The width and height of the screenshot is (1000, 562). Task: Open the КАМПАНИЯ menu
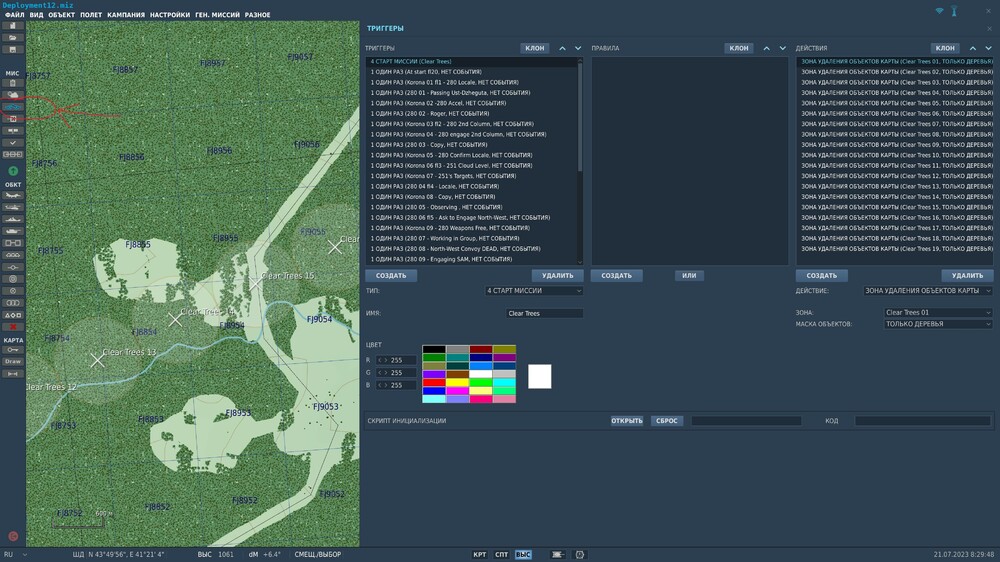click(x=126, y=15)
